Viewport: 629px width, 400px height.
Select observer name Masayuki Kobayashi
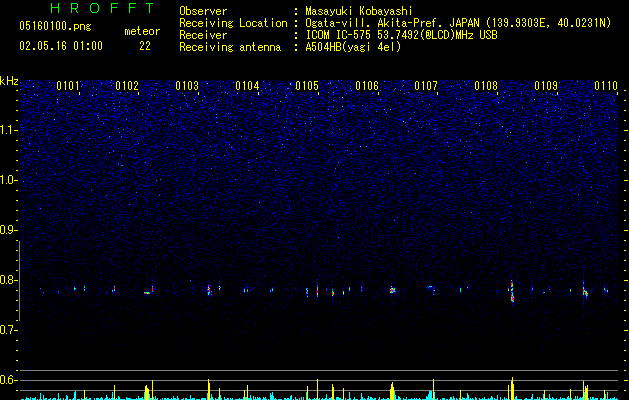tap(359, 11)
